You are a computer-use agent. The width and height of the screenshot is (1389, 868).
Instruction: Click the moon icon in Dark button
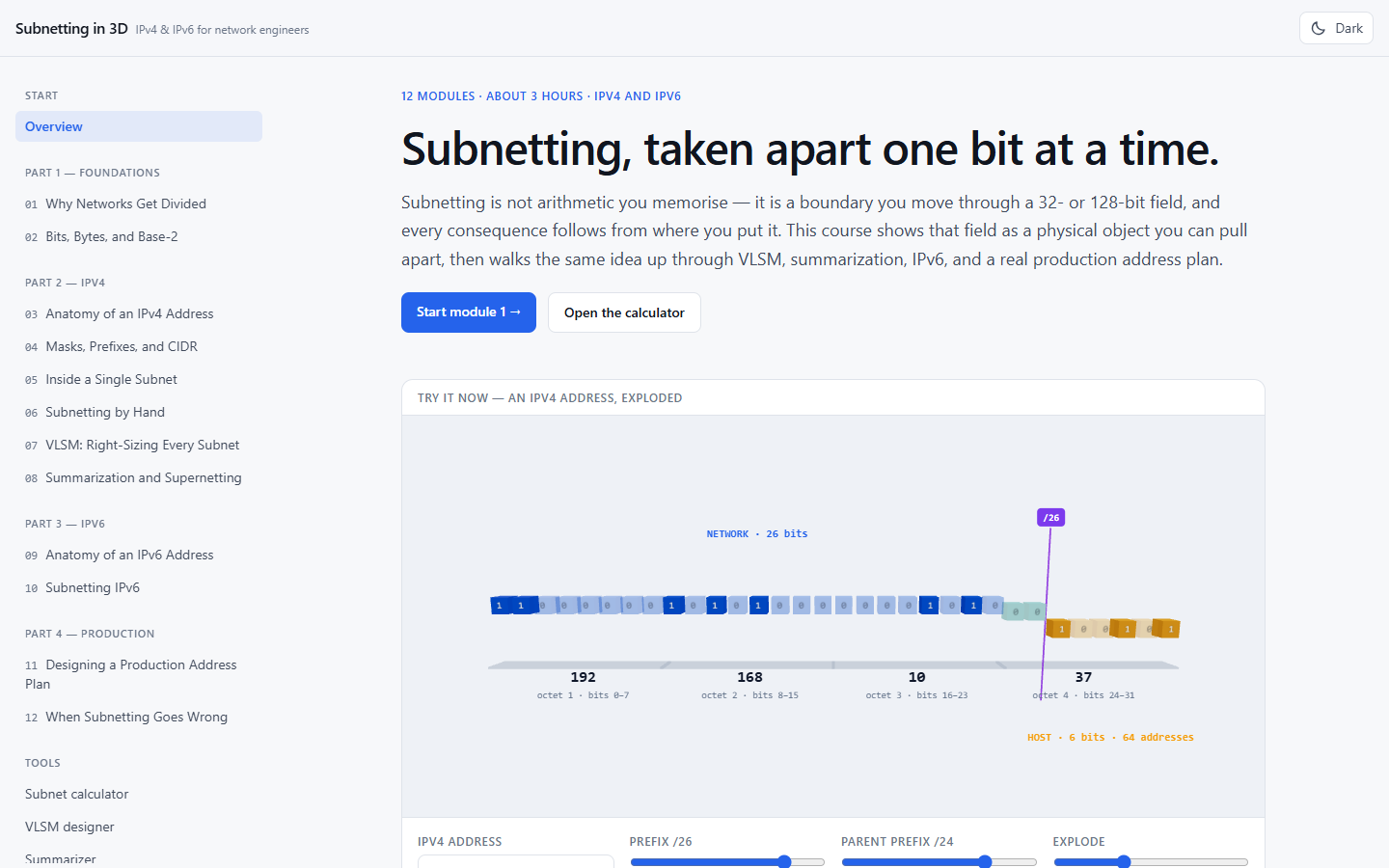coord(1319,28)
